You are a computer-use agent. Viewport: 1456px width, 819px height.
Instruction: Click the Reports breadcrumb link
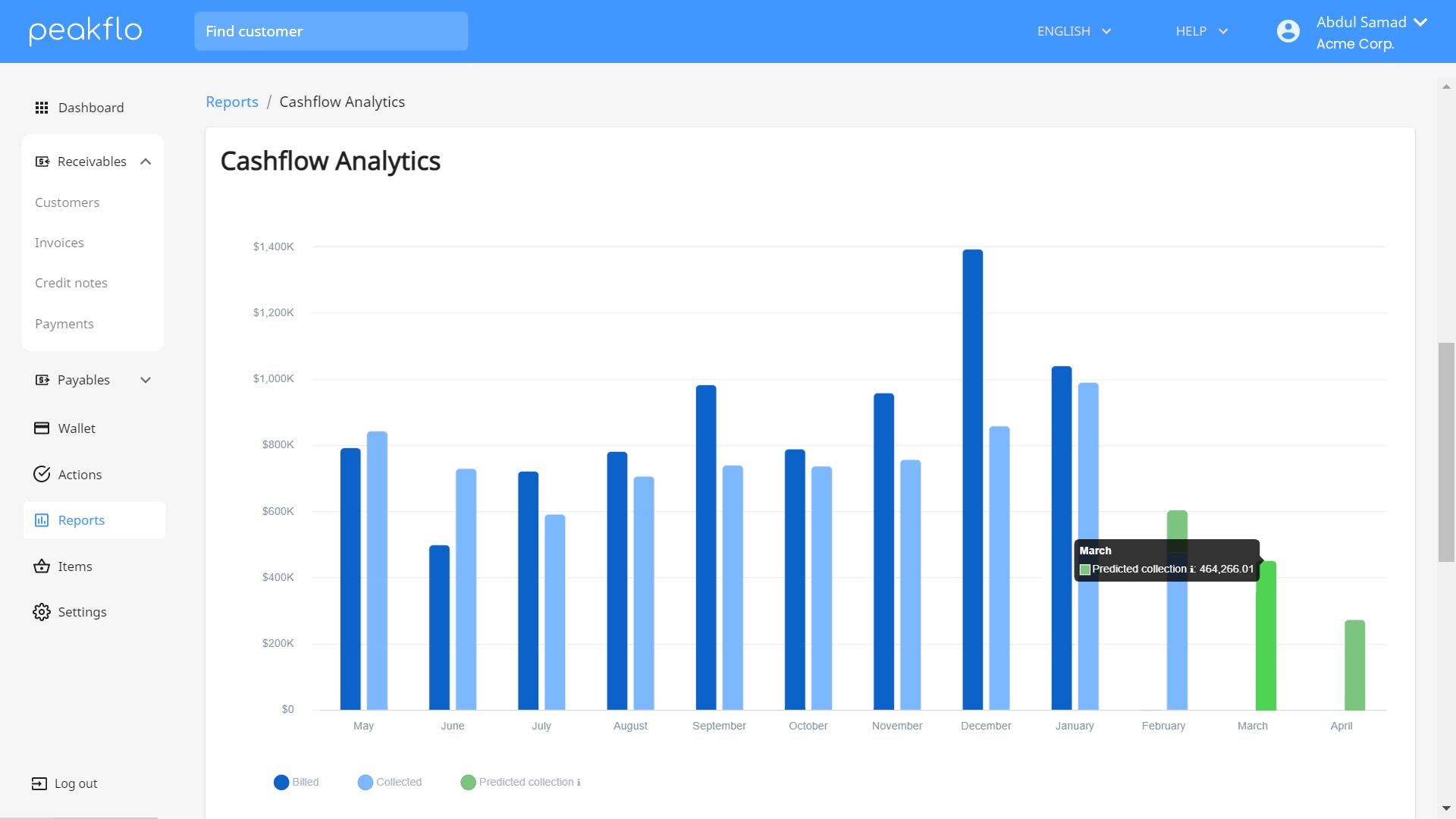(231, 102)
